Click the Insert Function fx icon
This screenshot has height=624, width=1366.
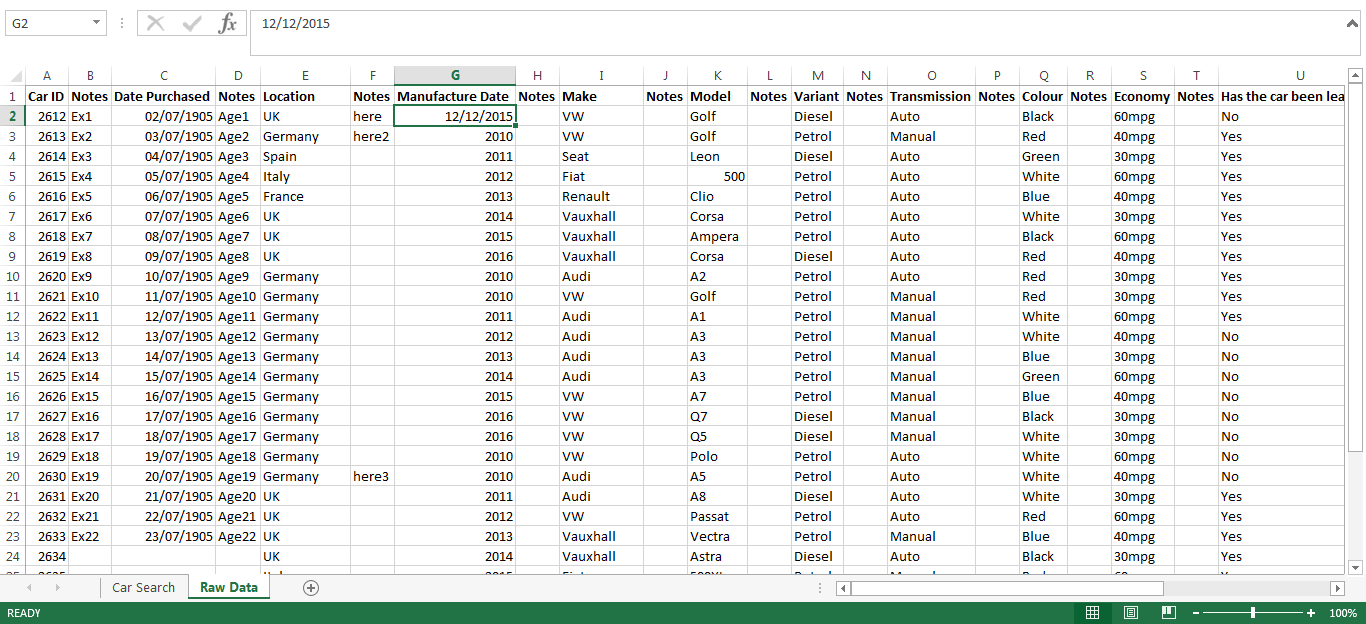(x=228, y=23)
